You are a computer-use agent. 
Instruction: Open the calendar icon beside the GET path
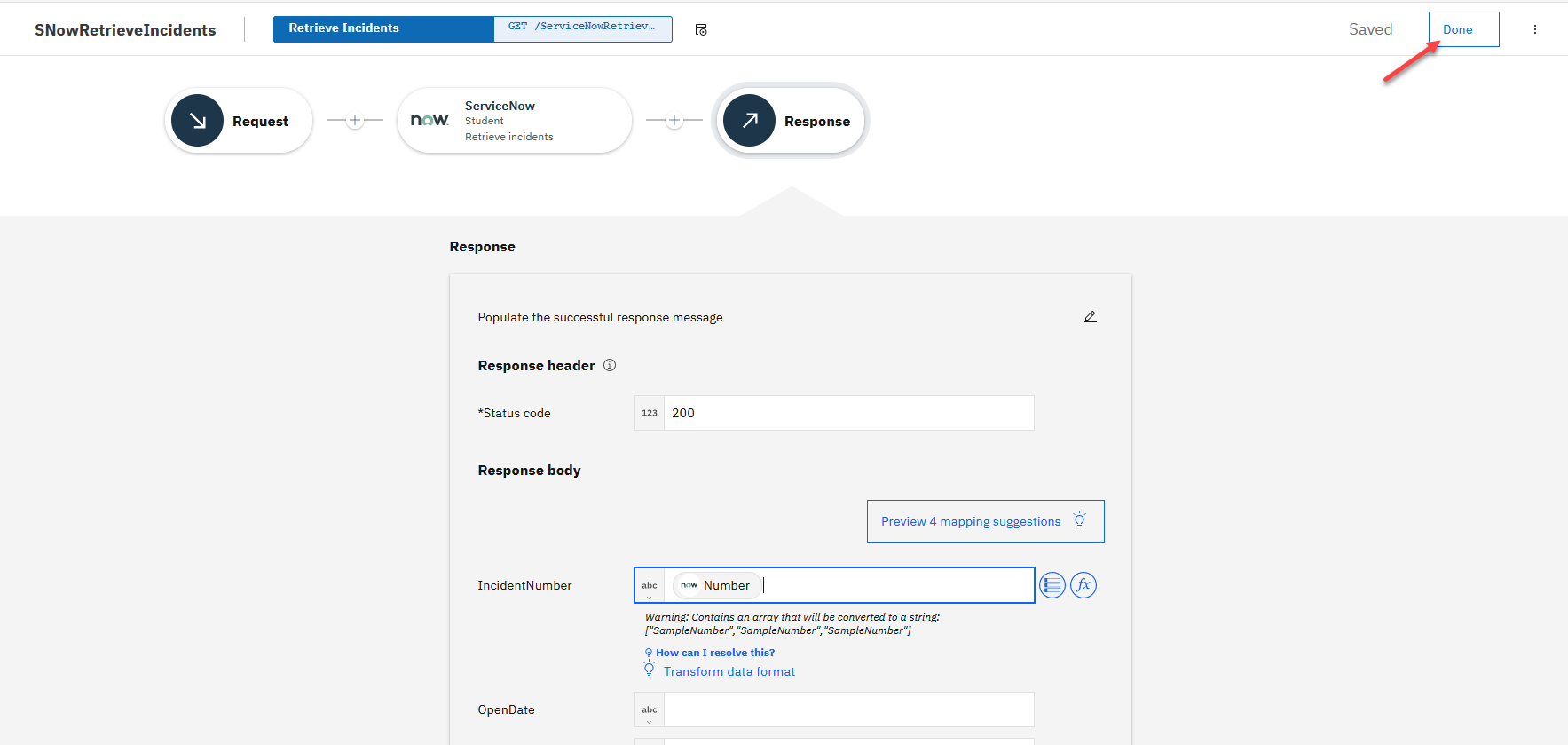(701, 30)
